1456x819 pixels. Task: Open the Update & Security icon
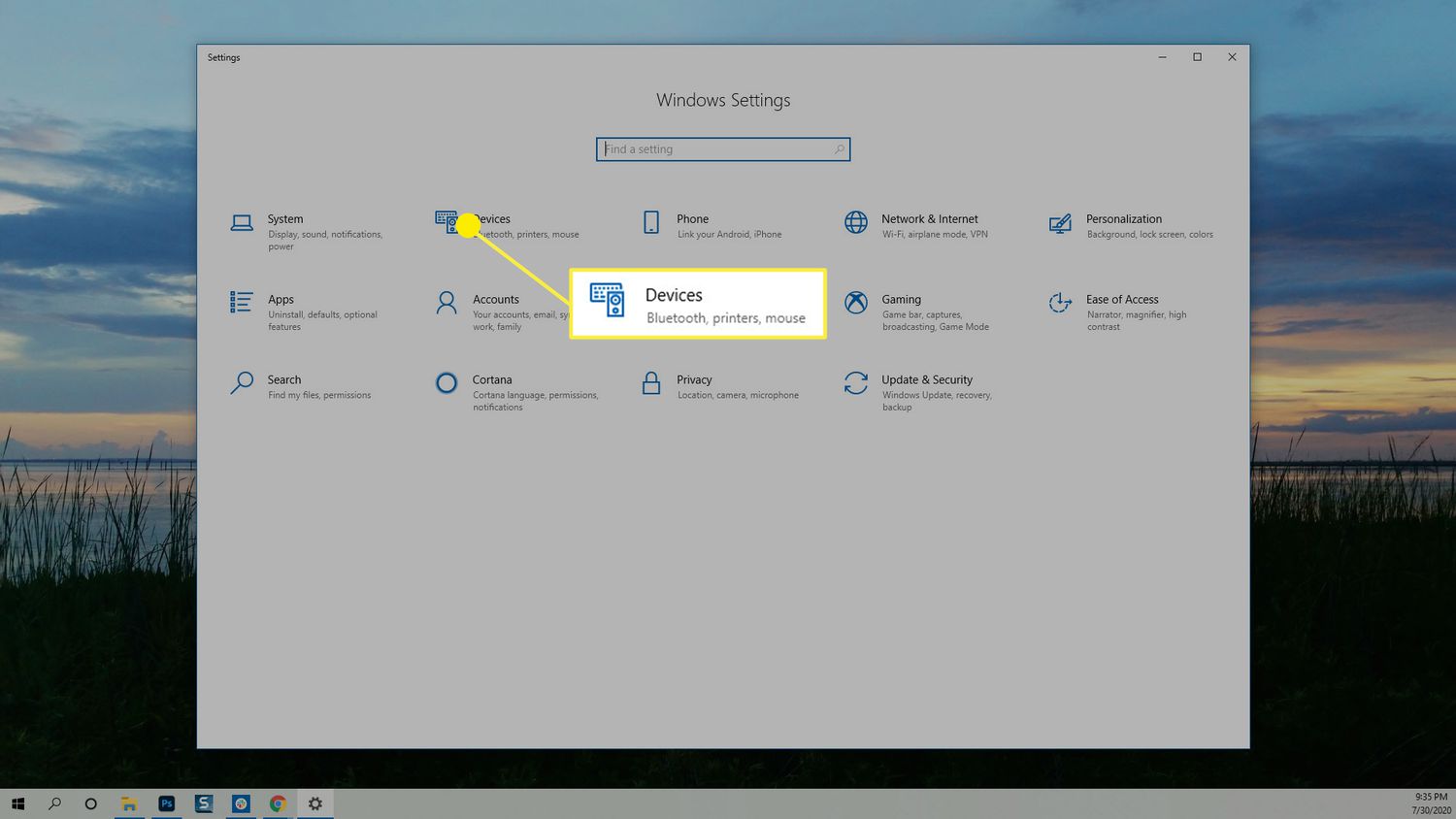coord(855,383)
